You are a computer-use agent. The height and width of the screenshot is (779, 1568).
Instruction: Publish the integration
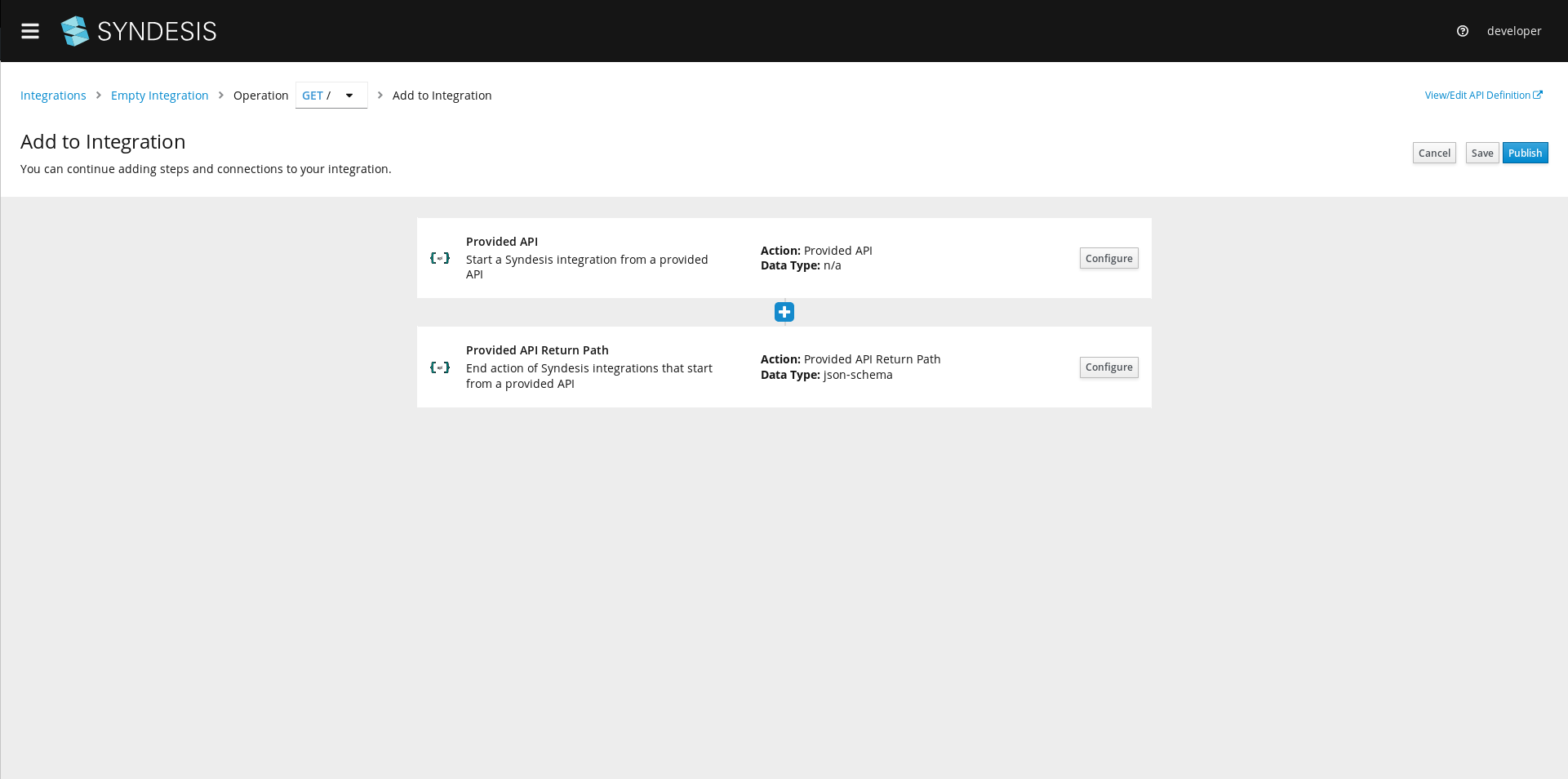click(1525, 153)
